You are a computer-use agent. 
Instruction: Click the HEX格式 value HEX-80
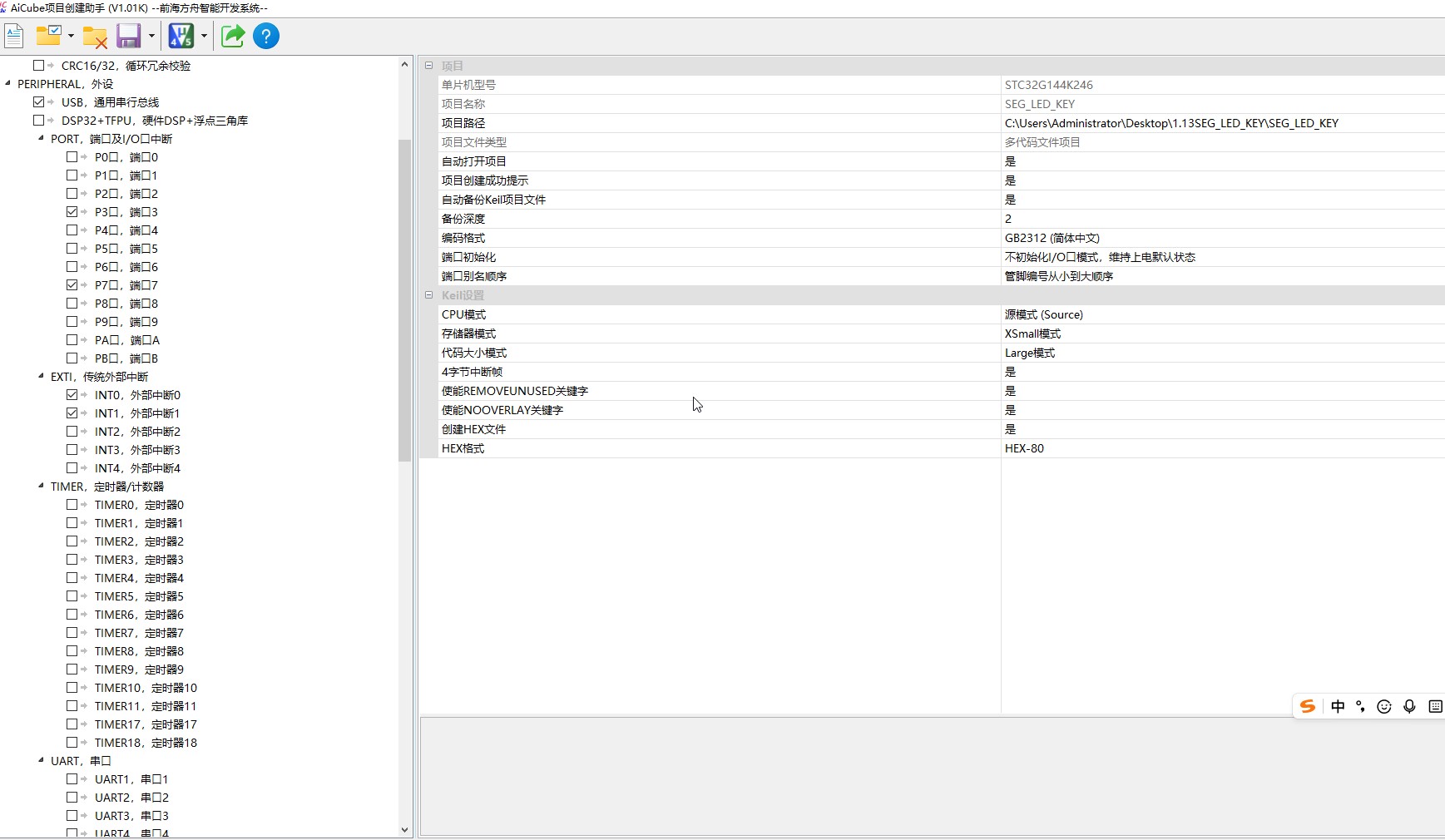point(1024,448)
